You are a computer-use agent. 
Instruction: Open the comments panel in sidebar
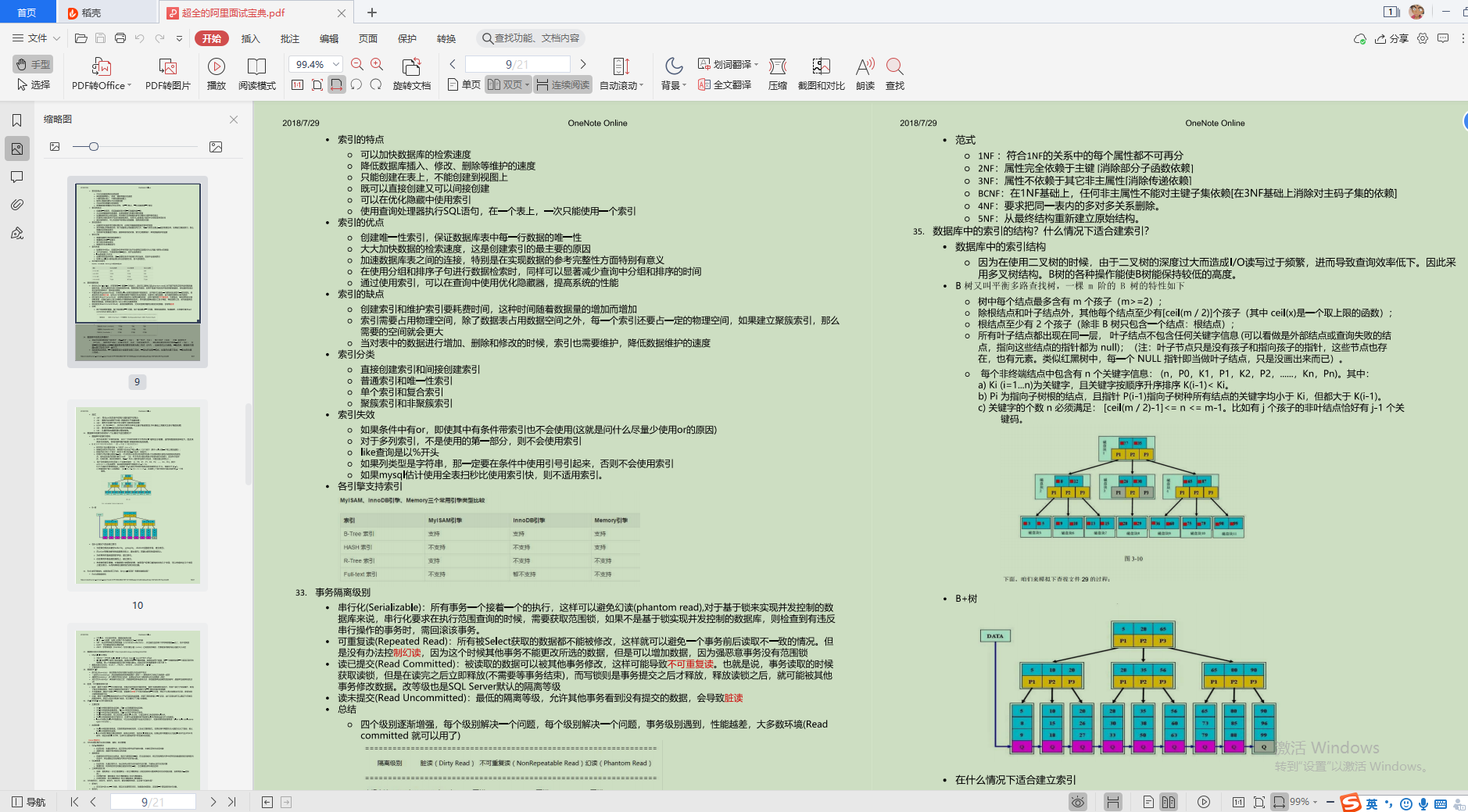point(16,177)
